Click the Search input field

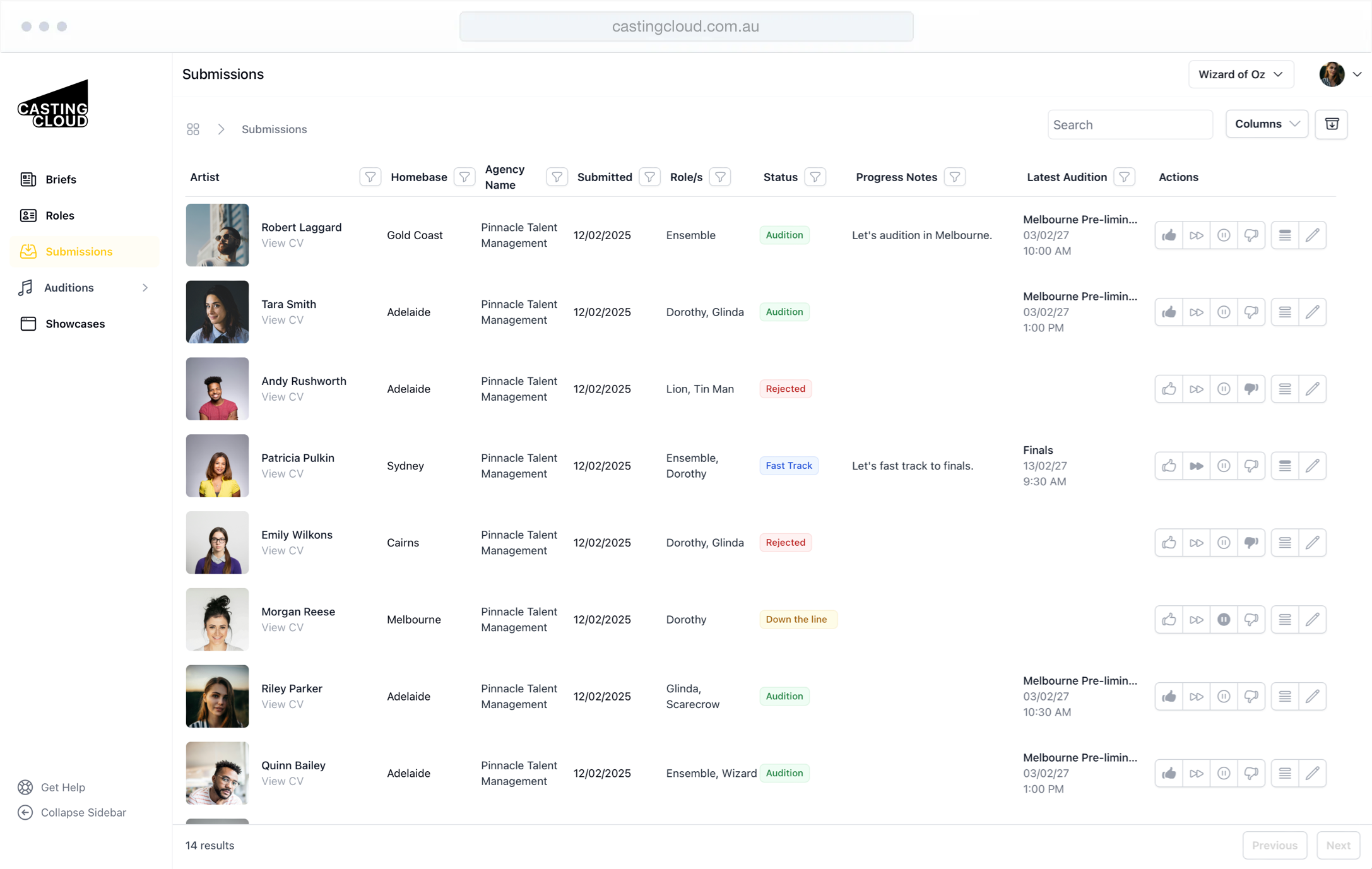coord(1130,125)
